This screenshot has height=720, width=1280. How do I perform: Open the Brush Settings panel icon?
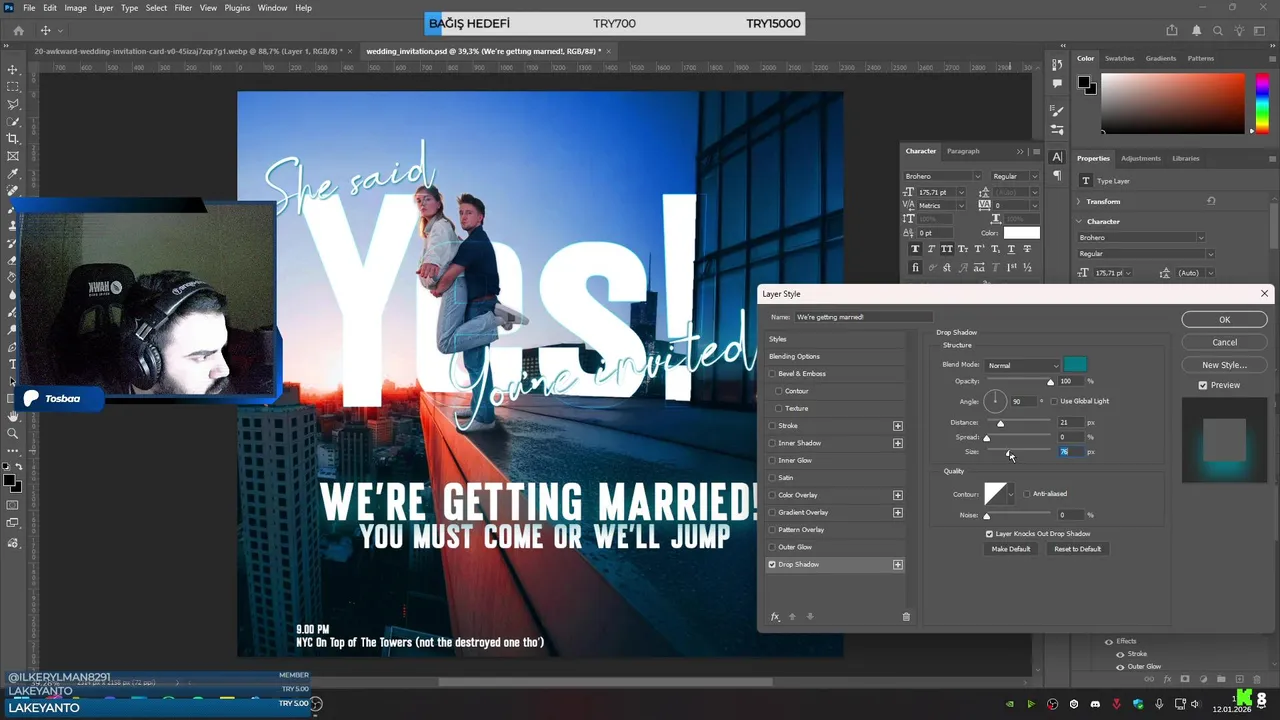point(1057,110)
